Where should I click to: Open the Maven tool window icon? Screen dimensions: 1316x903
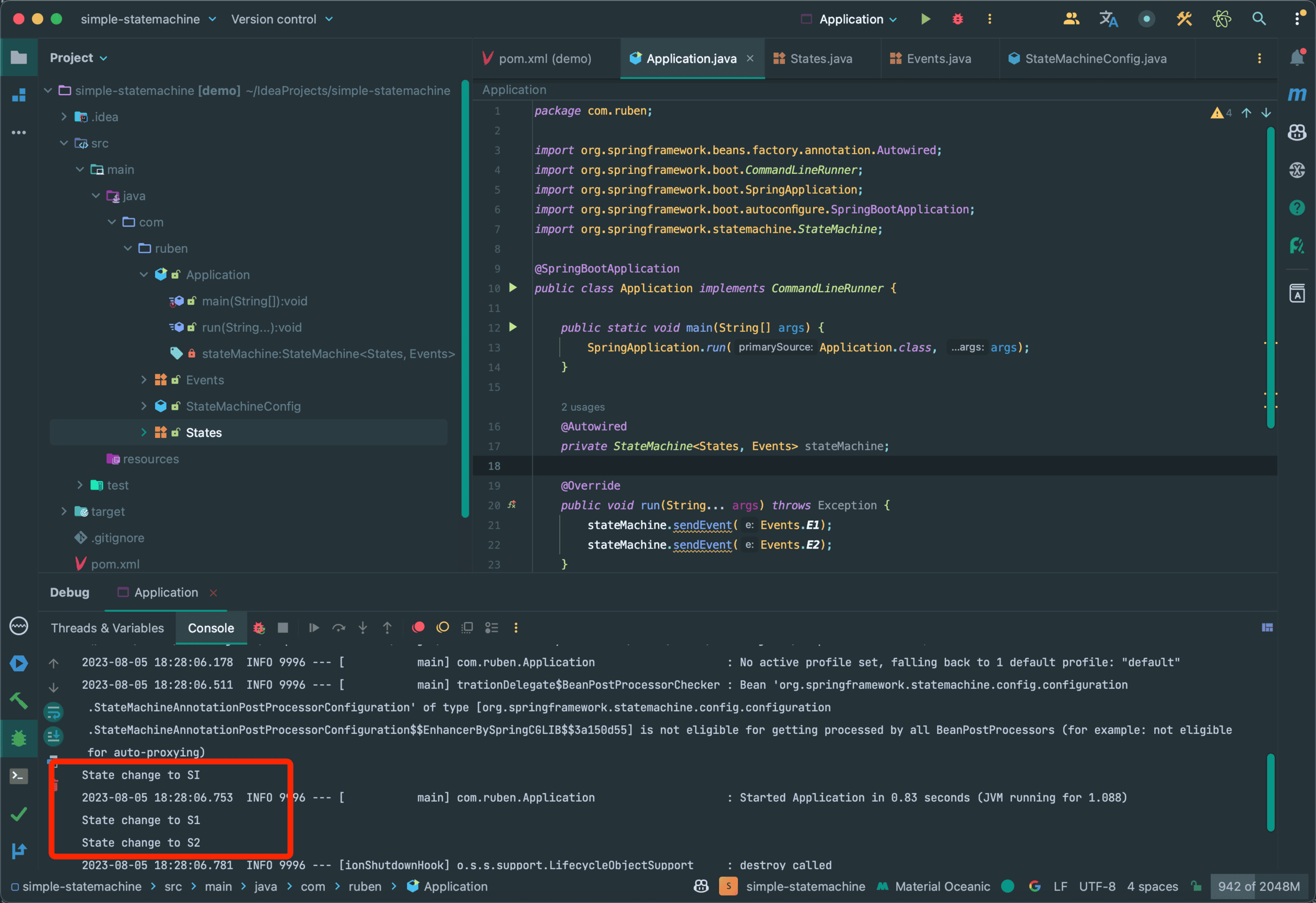pyautogui.click(x=1297, y=94)
